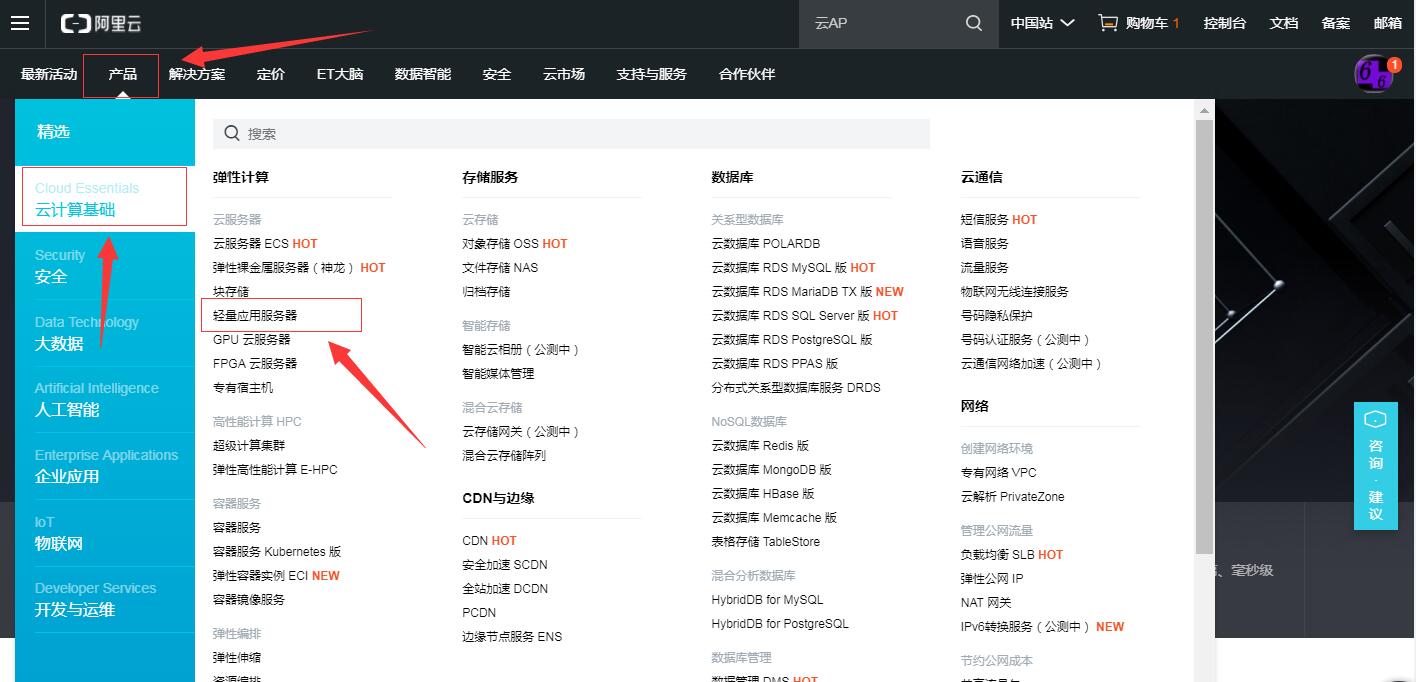
Task: Open 弹性容器实例 ECI link
Action: pos(261,575)
